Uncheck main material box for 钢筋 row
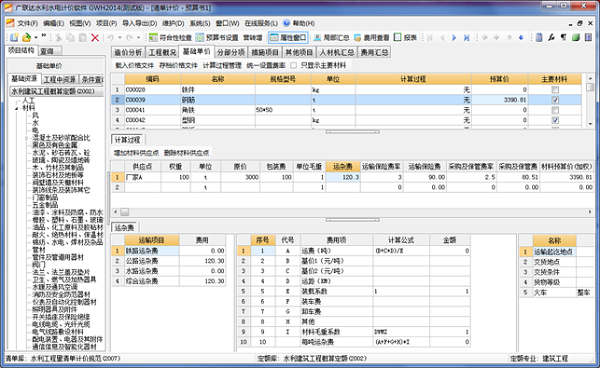The width and height of the screenshot is (600, 368). click(555, 100)
